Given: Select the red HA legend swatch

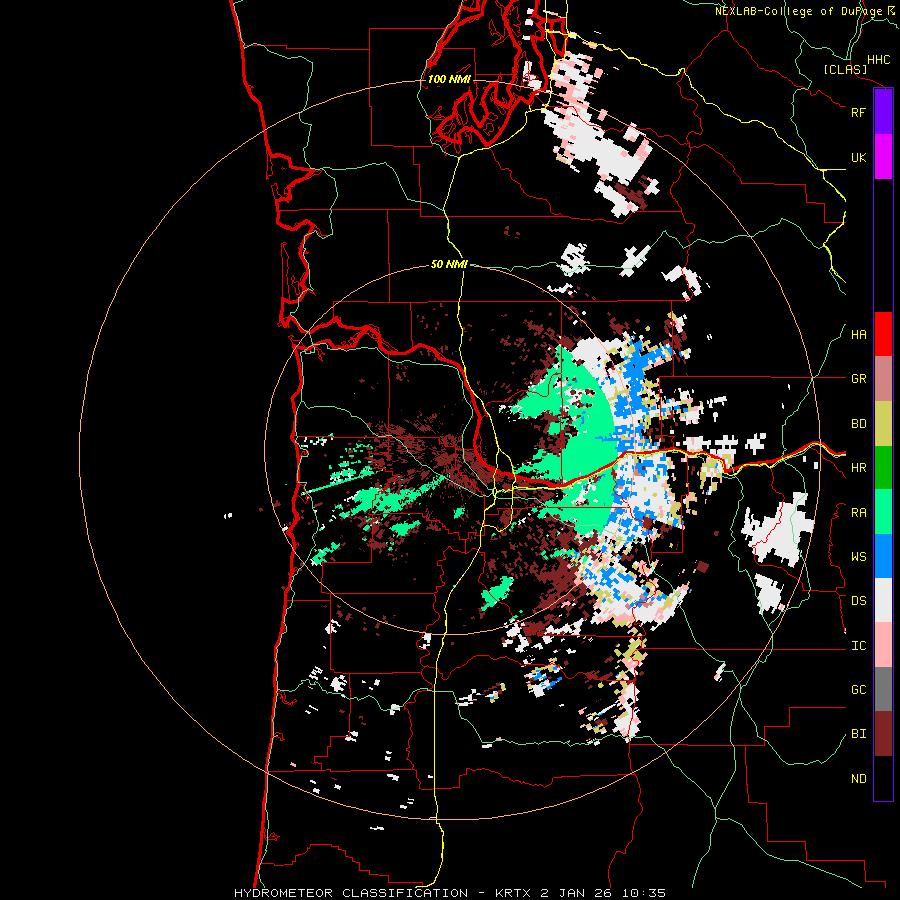Looking at the screenshot, I should pos(883,334).
